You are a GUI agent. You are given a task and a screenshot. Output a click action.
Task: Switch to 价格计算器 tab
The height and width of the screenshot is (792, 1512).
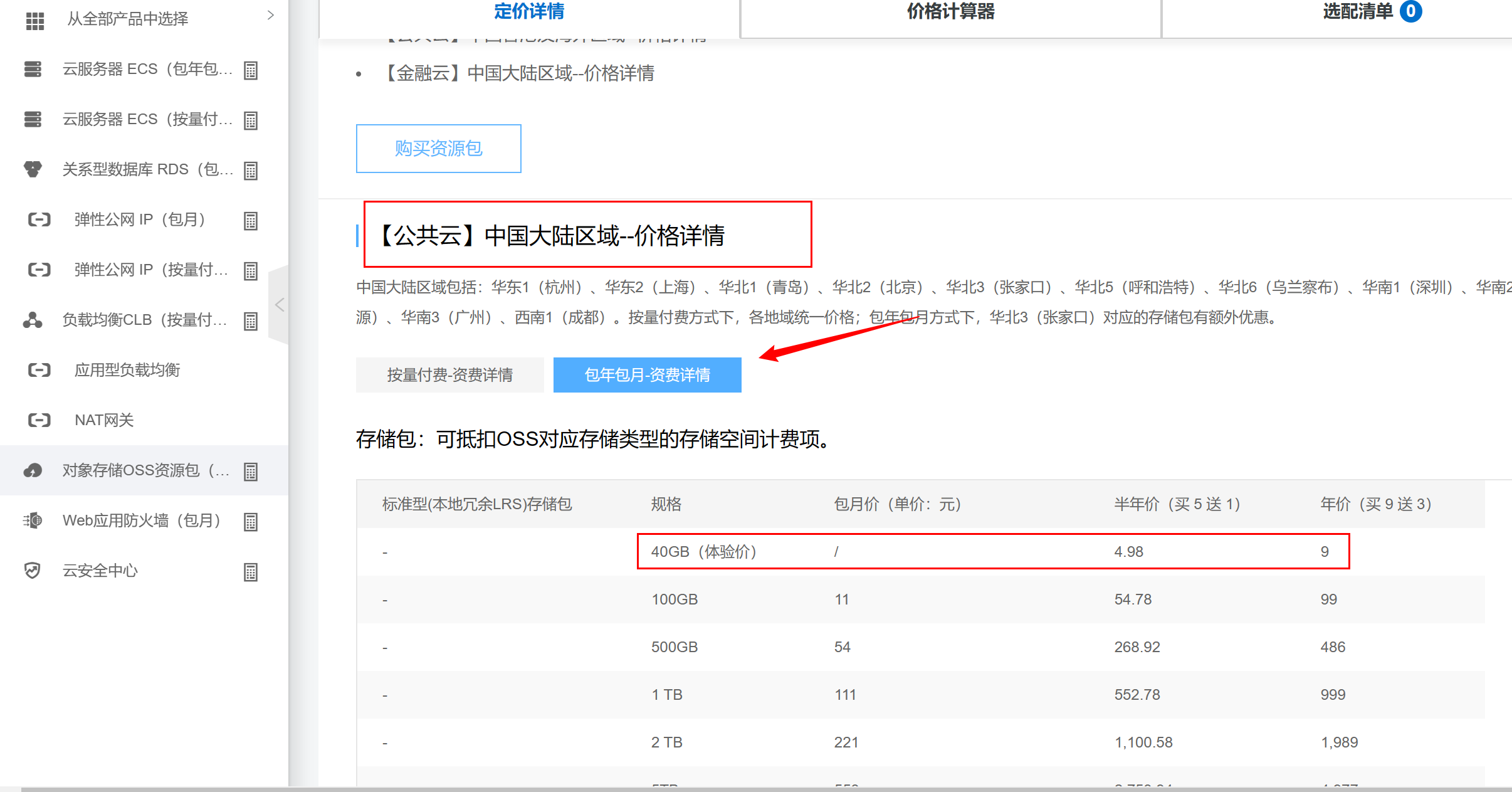(950, 13)
